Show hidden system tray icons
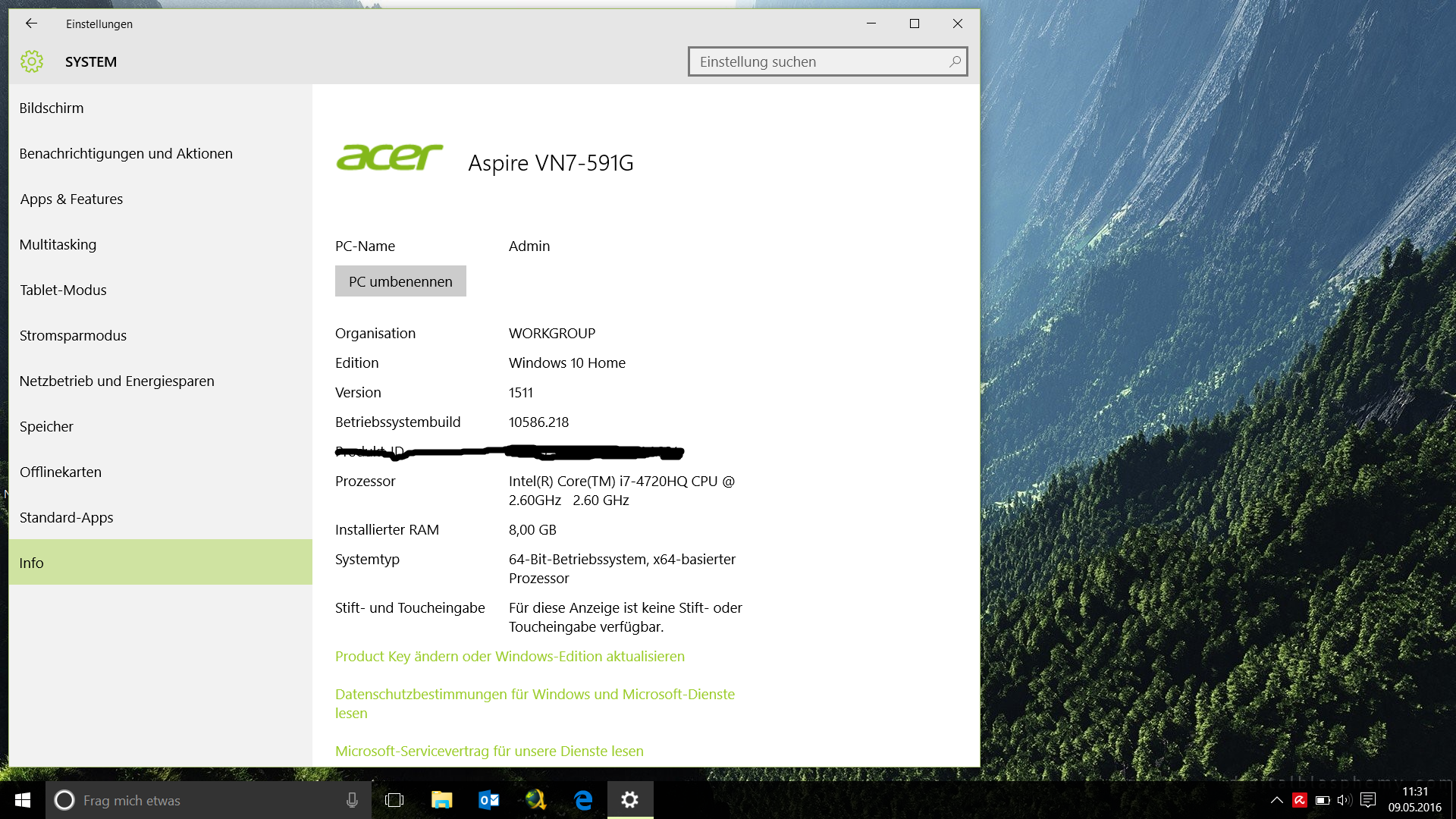Viewport: 1456px width, 819px height. pyautogui.click(x=1277, y=800)
